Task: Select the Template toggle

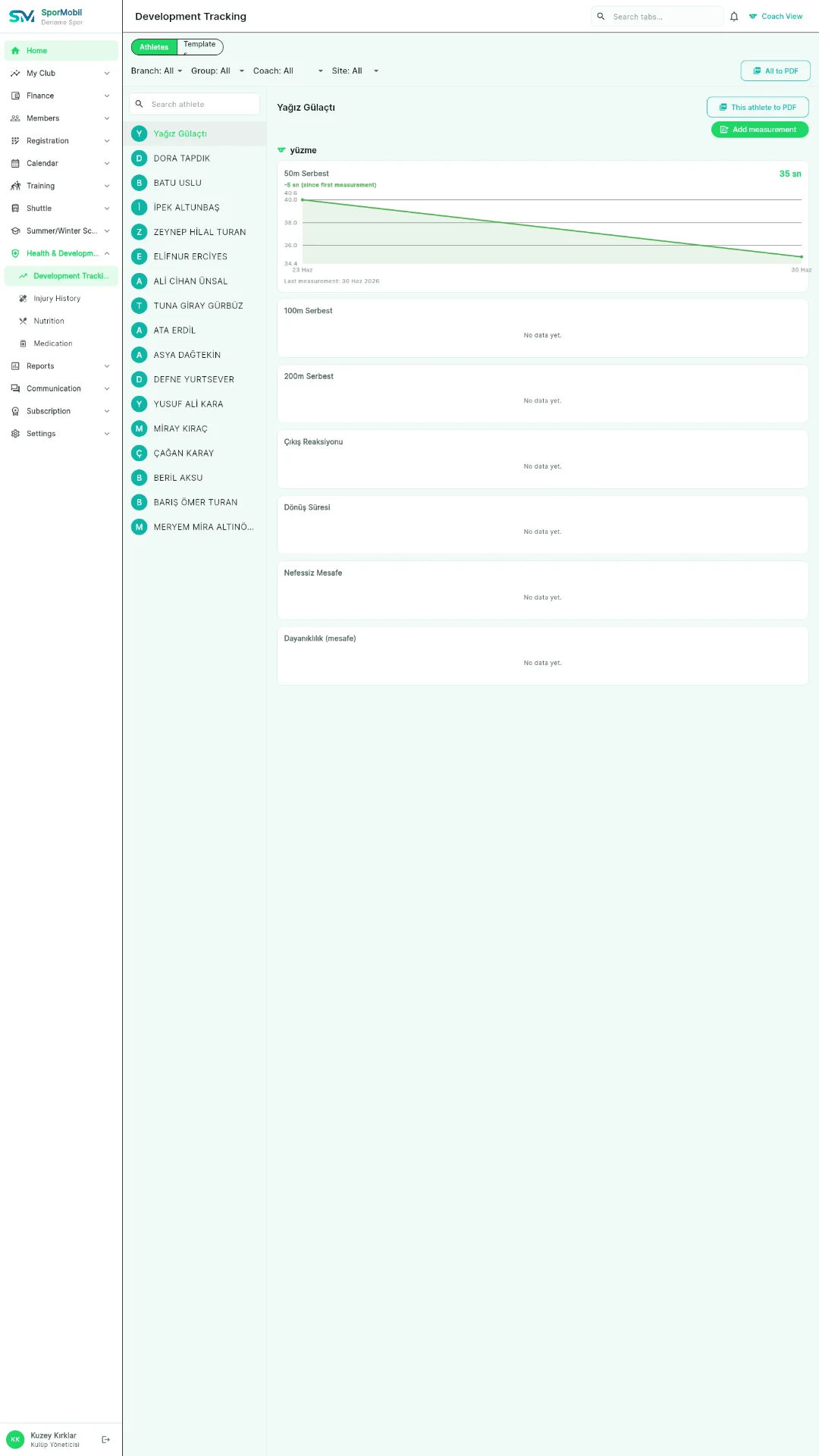Action: coord(199,47)
